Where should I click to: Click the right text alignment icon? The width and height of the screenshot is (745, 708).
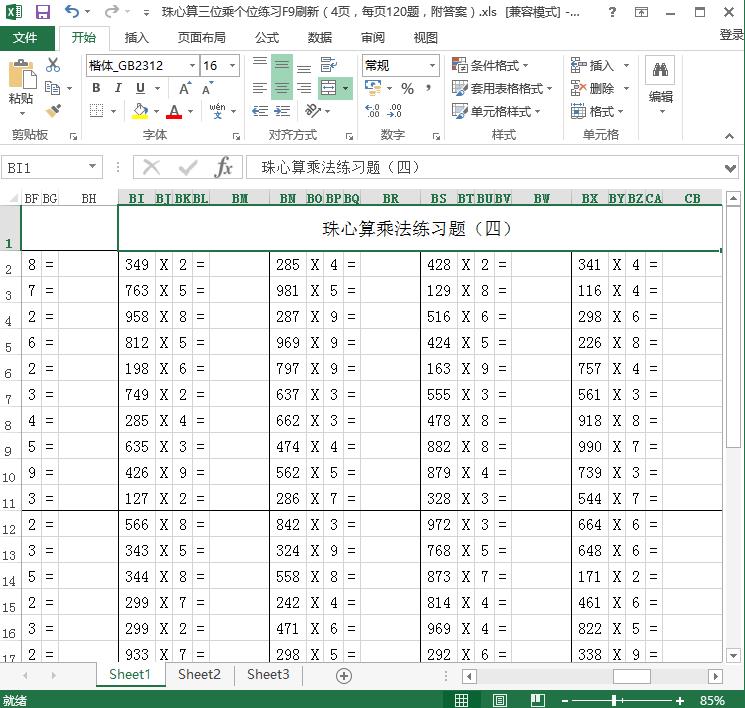(x=304, y=88)
